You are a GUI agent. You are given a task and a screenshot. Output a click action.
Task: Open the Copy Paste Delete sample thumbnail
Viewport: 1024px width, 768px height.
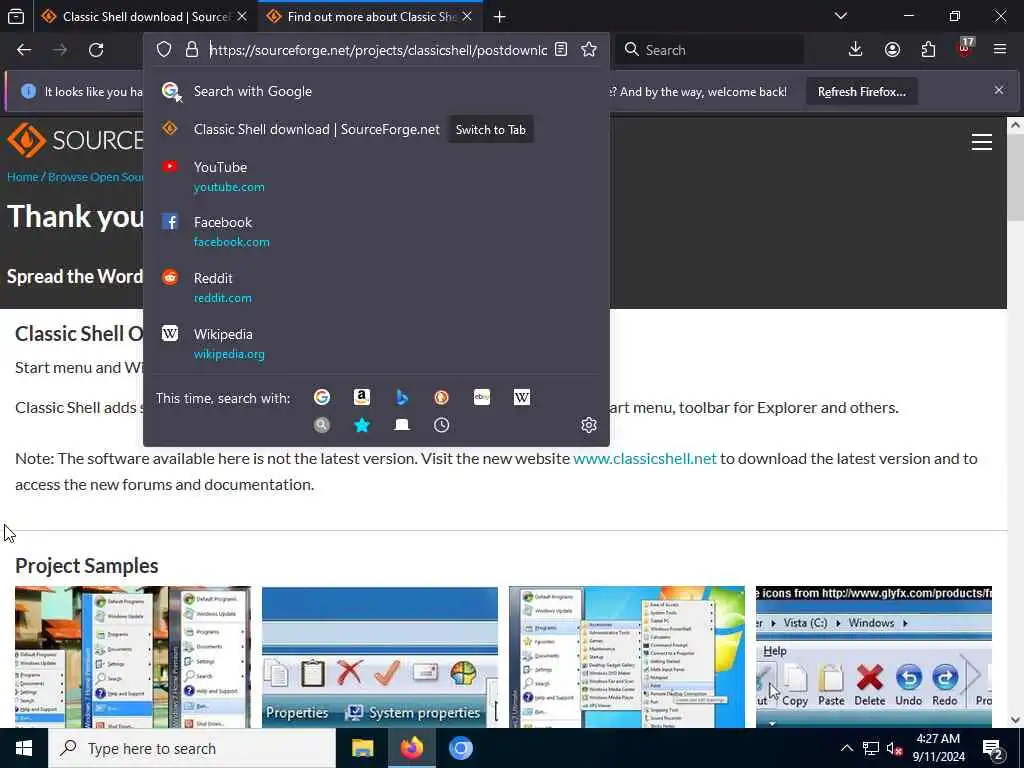click(x=874, y=657)
